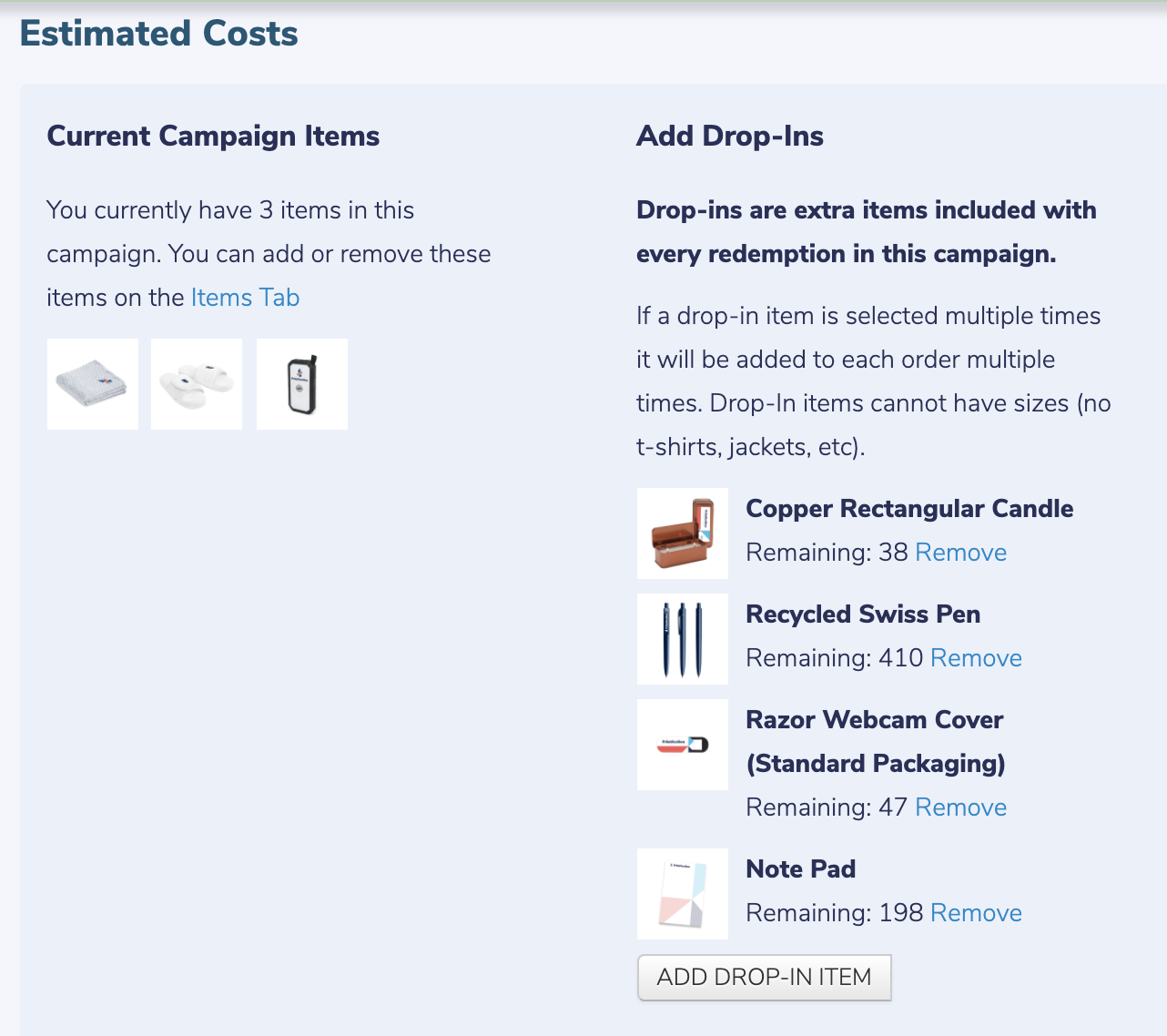Click the Recycled Swiss Pen title
The width and height of the screenshot is (1167, 1036).
pos(863,614)
